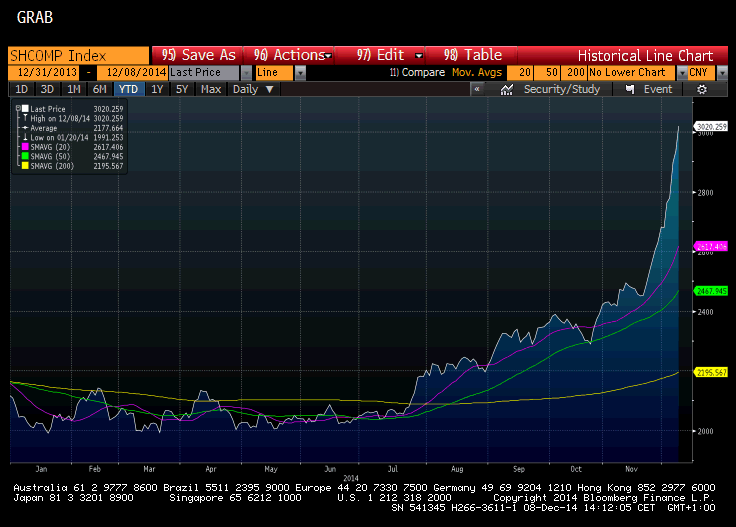Click the green 2467.945 axis marker

711,291
